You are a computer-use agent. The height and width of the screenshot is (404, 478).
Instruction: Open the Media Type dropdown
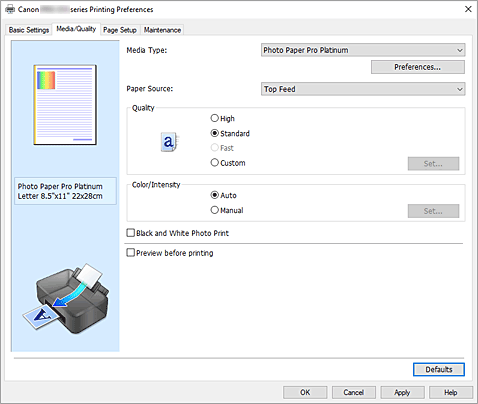pos(363,50)
